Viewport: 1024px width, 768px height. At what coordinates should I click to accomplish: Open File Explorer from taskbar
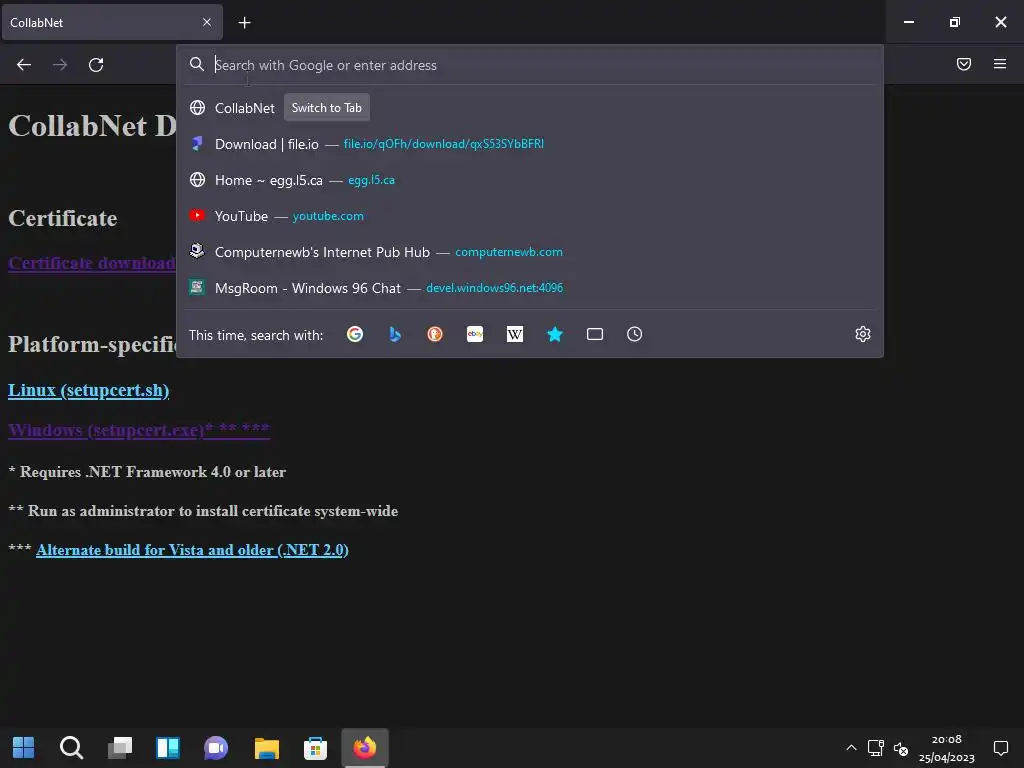pos(266,747)
